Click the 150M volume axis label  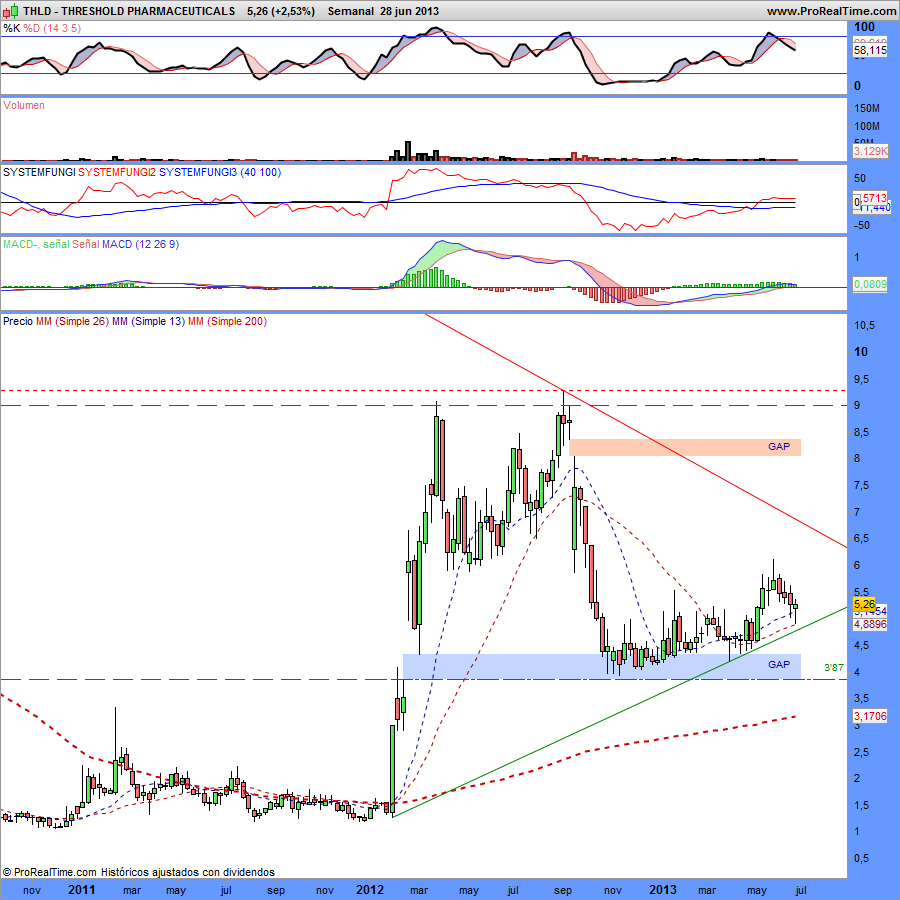coord(867,108)
